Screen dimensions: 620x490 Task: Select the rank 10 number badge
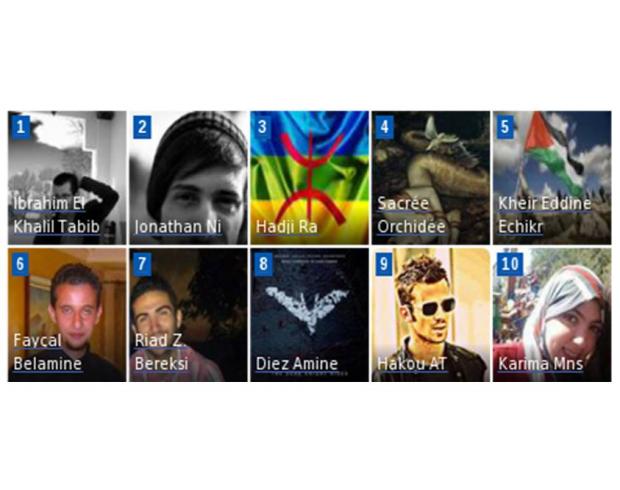coord(510,264)
